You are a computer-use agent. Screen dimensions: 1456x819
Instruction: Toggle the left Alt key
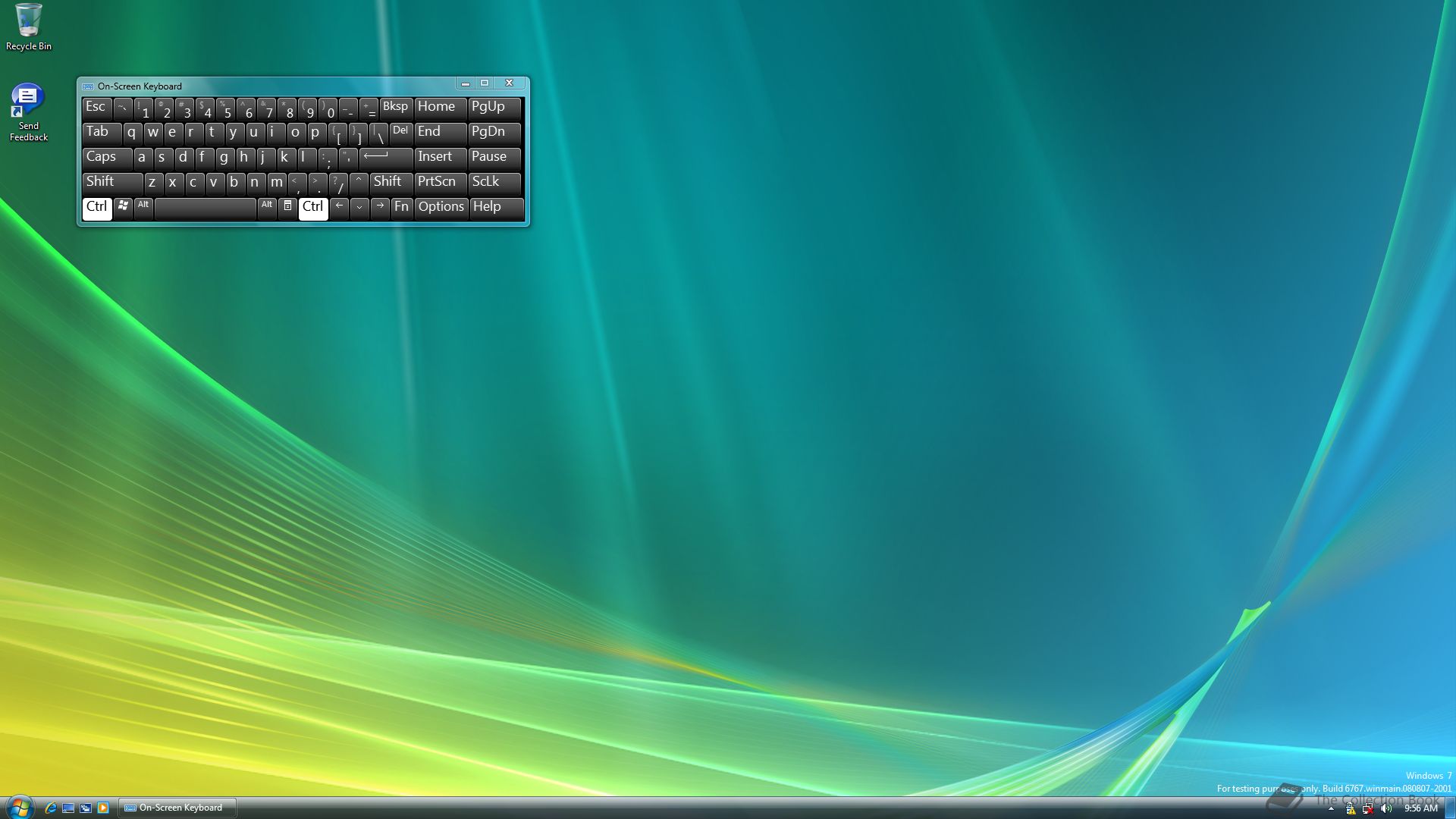[x=143, y=209]
